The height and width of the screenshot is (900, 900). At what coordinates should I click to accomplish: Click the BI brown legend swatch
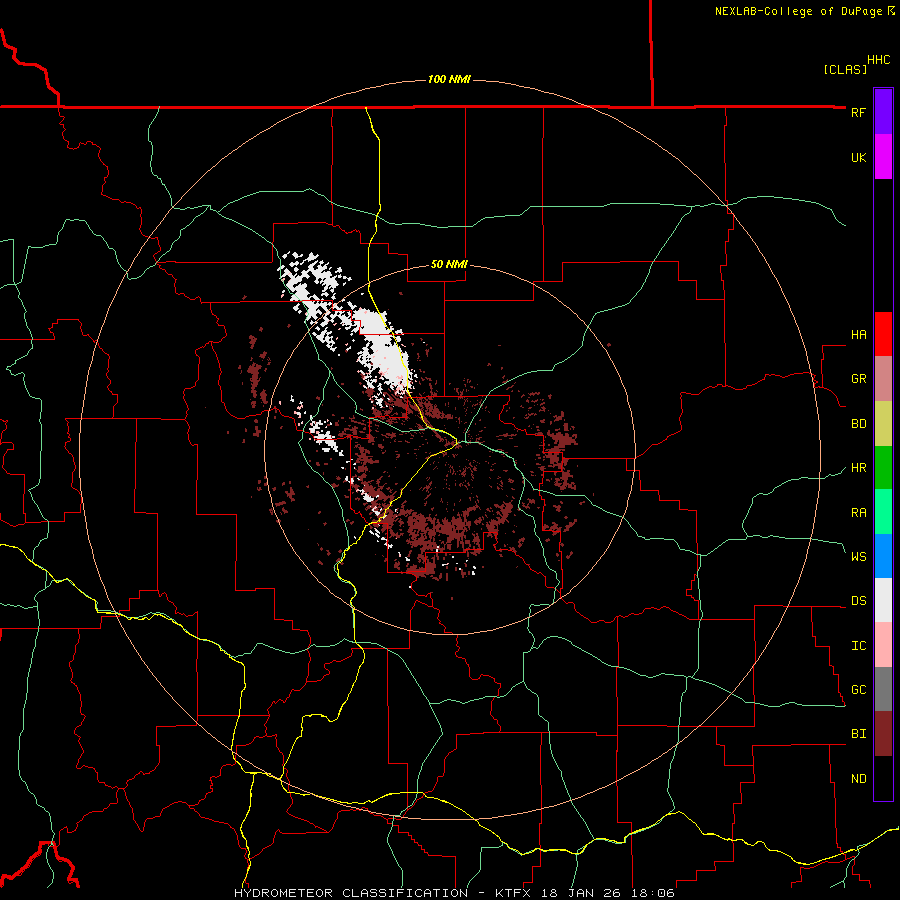(883, 734)
